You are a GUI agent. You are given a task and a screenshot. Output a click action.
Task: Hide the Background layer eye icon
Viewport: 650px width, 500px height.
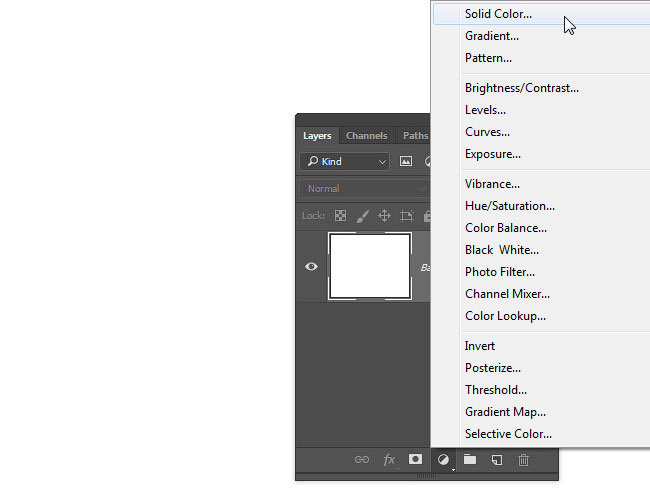pyautogui.click(x=311, y=266)
